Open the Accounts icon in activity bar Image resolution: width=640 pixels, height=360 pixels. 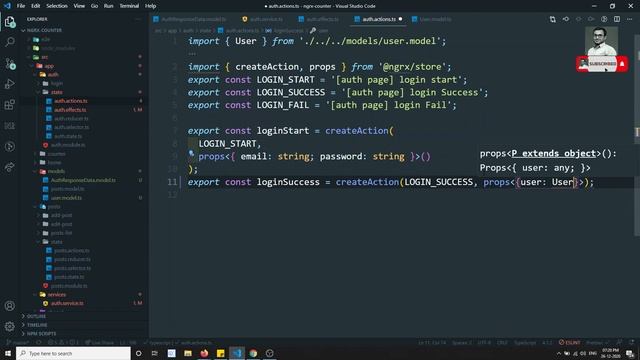click(10, 306)
